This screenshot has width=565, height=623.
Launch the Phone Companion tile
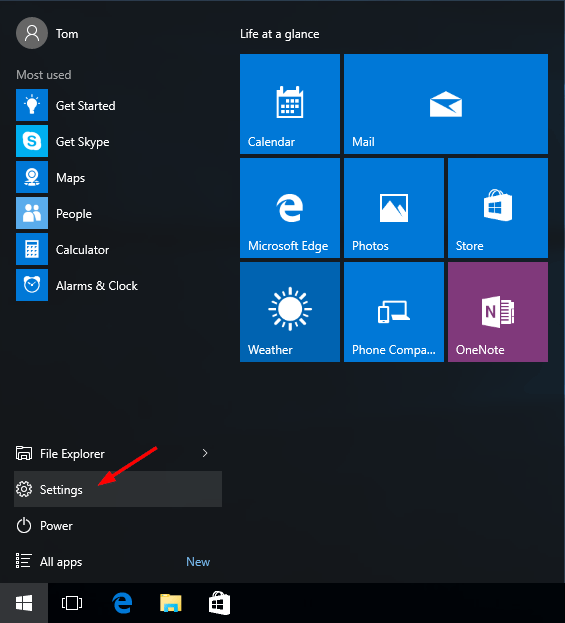click(x=394, y=312)
